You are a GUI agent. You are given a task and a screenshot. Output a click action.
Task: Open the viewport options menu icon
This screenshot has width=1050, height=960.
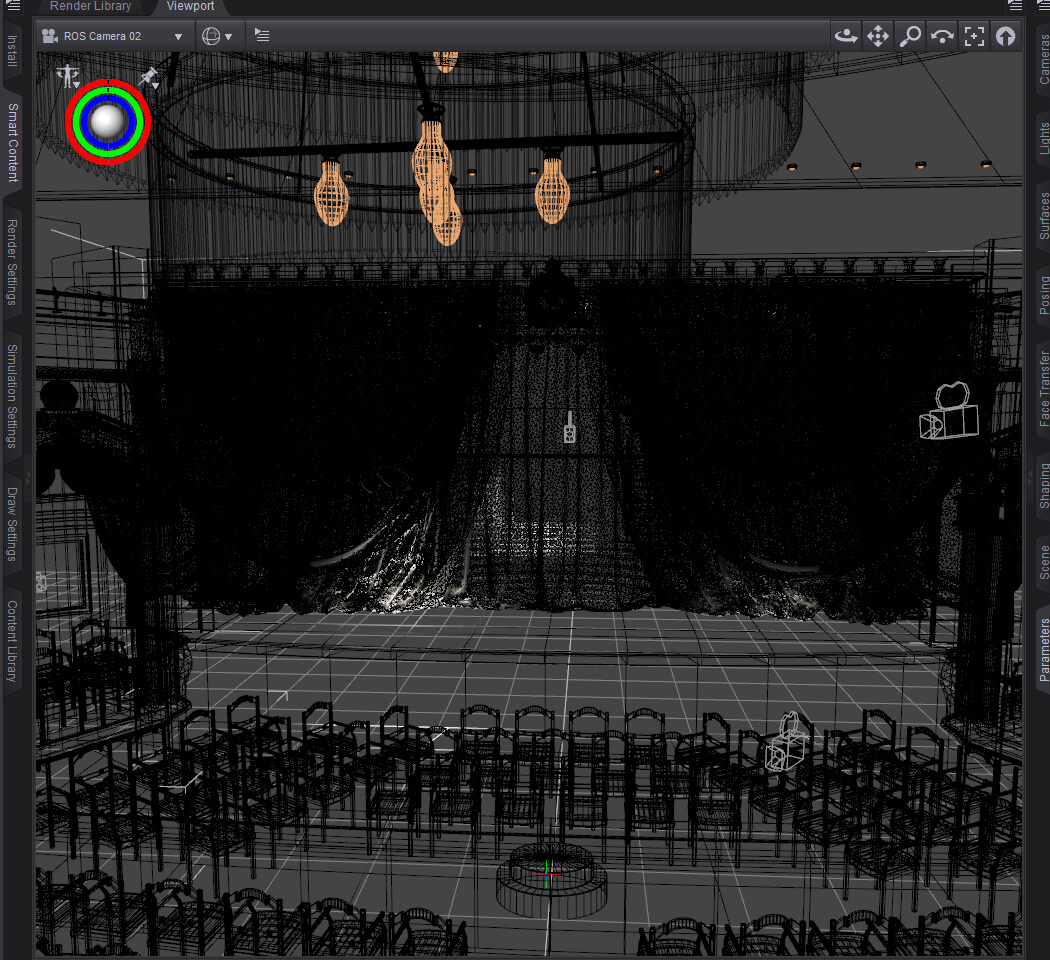pos(262,35)
